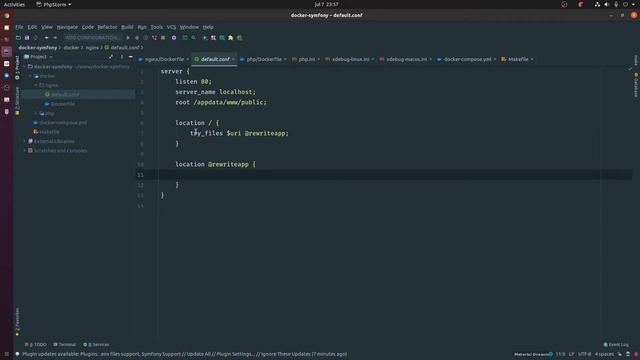
Task: Click the clock in the top bar
Action: (x=326, y=4)
